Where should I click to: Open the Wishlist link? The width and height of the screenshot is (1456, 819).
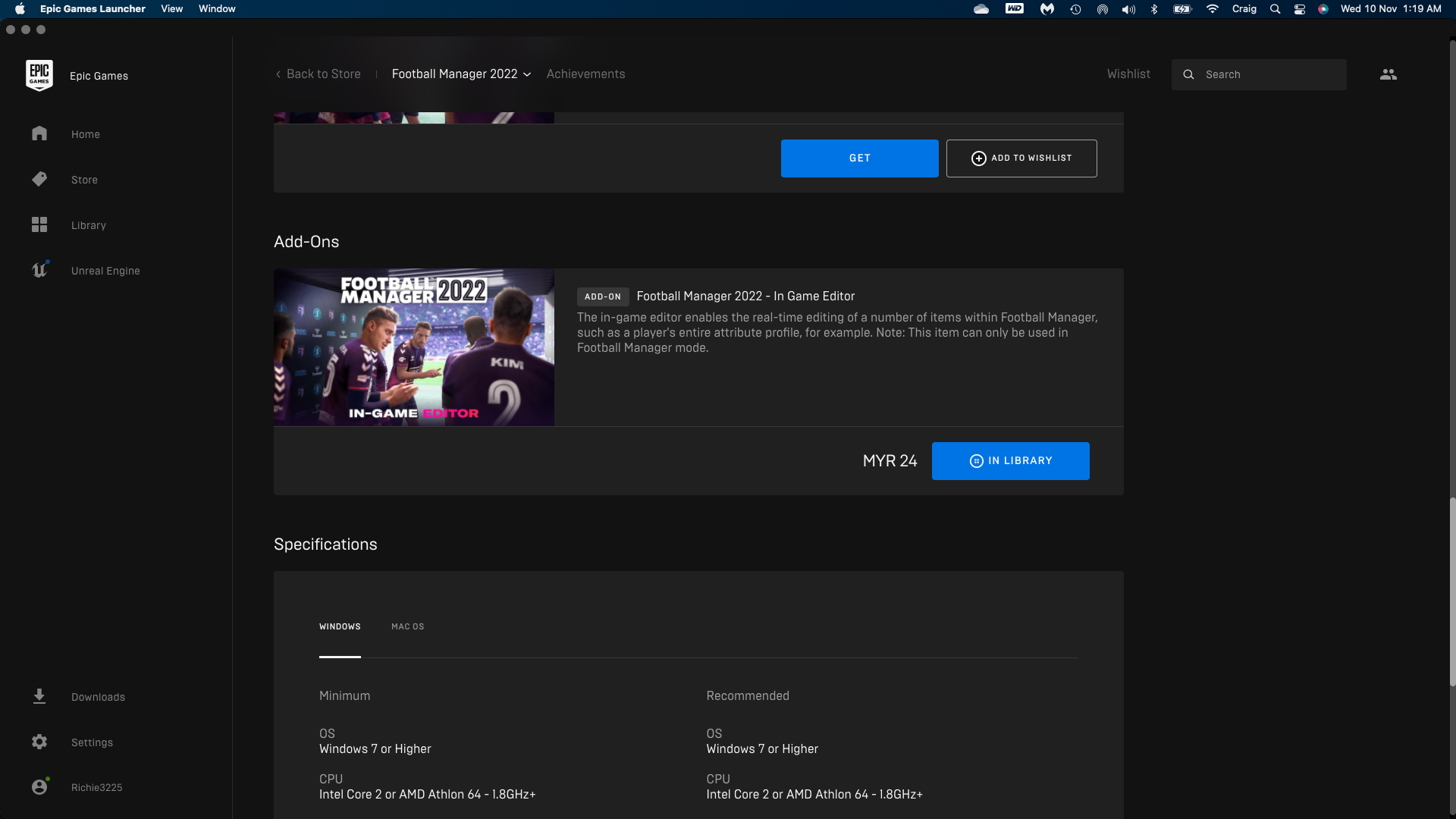(x=1128, y=74)
